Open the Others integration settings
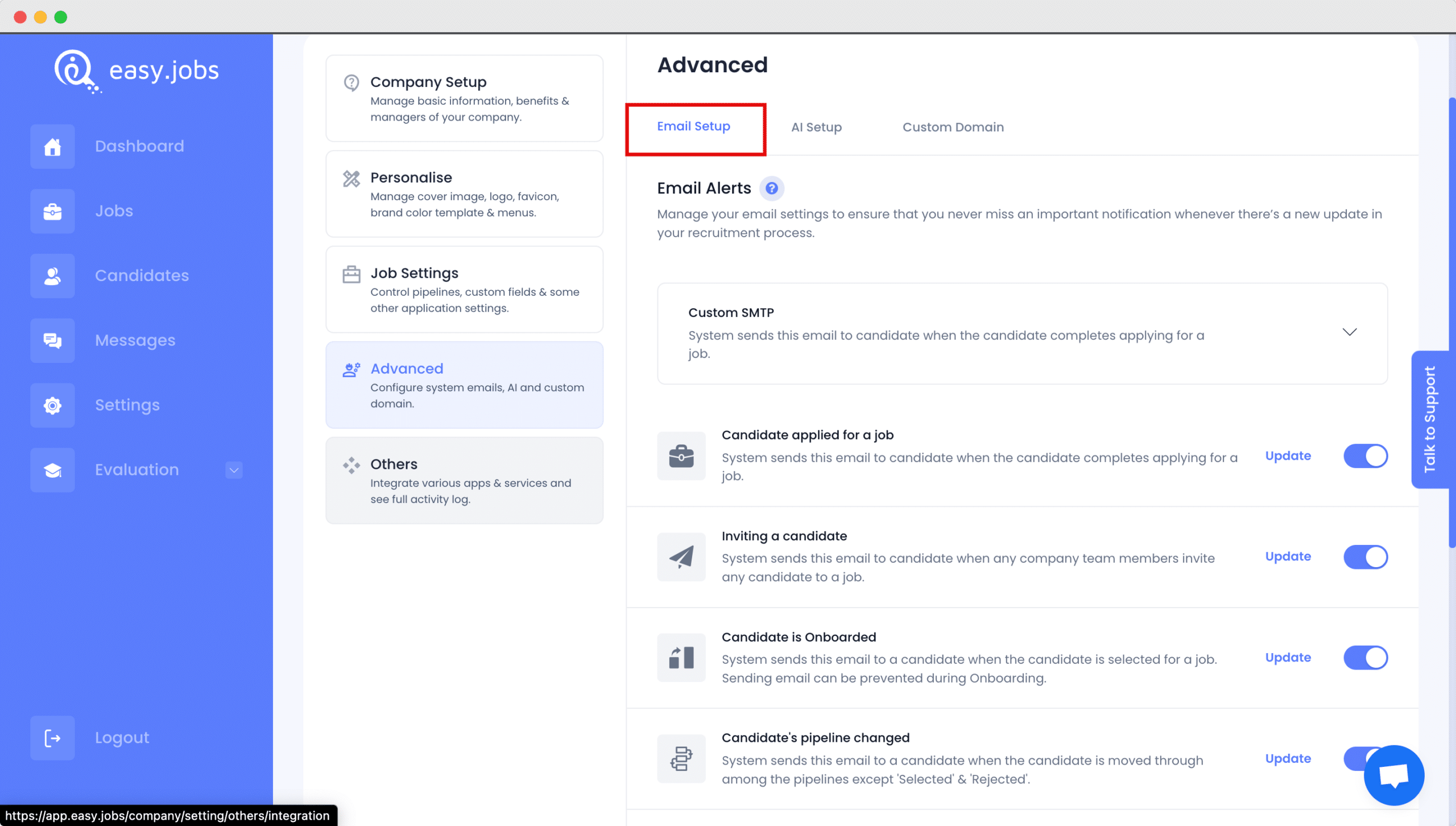The image size is (1456, 826). pos(464,480)
